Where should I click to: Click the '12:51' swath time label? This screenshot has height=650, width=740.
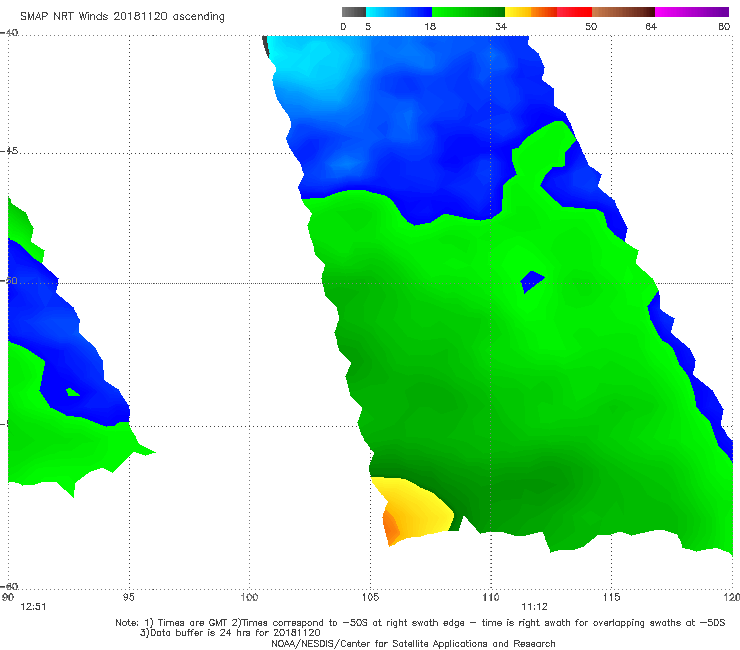pos(33,607)
